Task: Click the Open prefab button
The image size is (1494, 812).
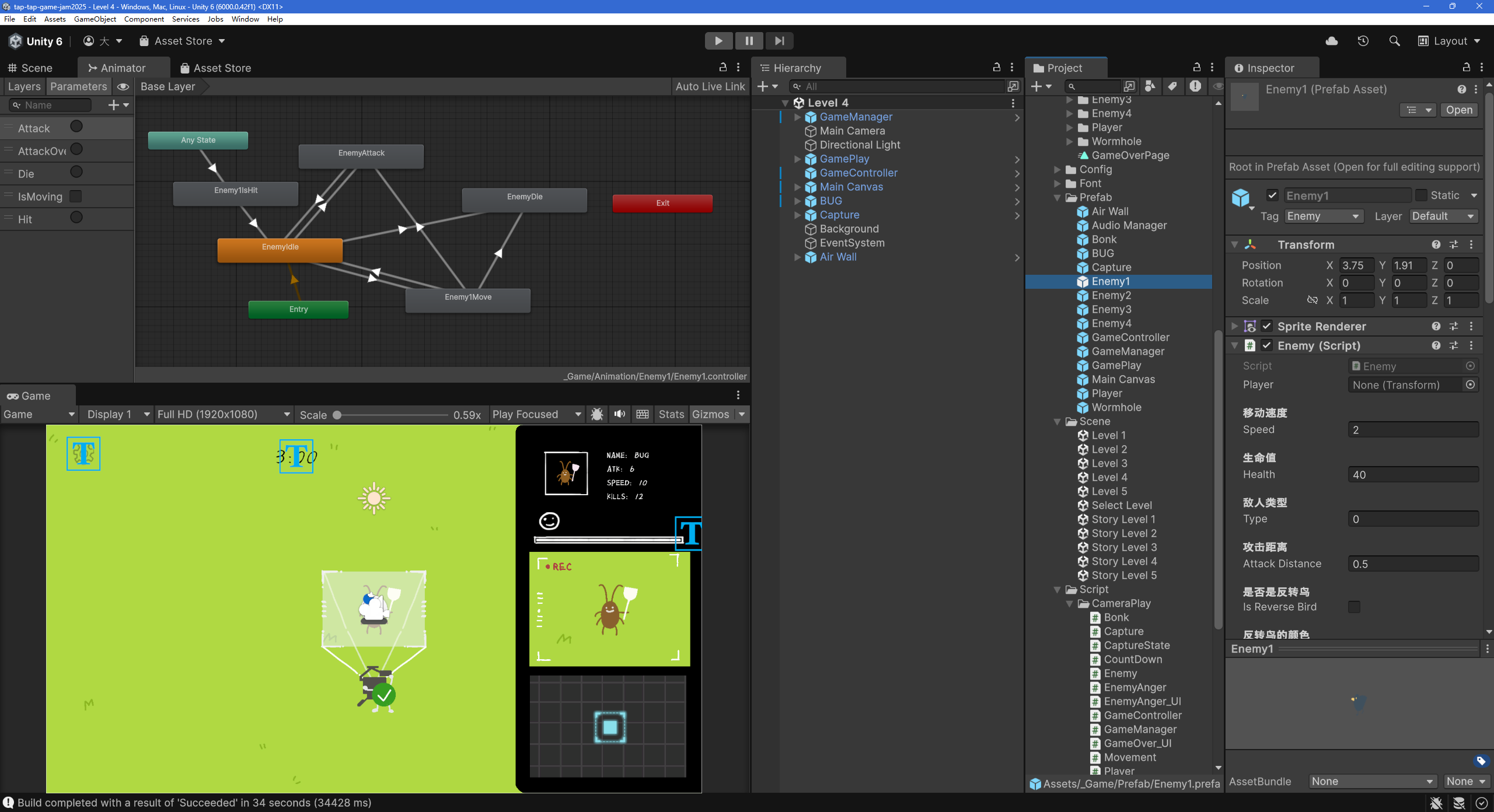Action: [x=1459, y=110]
